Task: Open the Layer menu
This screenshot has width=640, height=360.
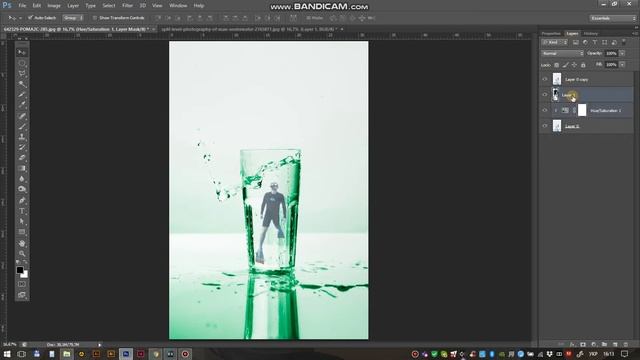Action: pyautogui.click(x=73, y=6)
